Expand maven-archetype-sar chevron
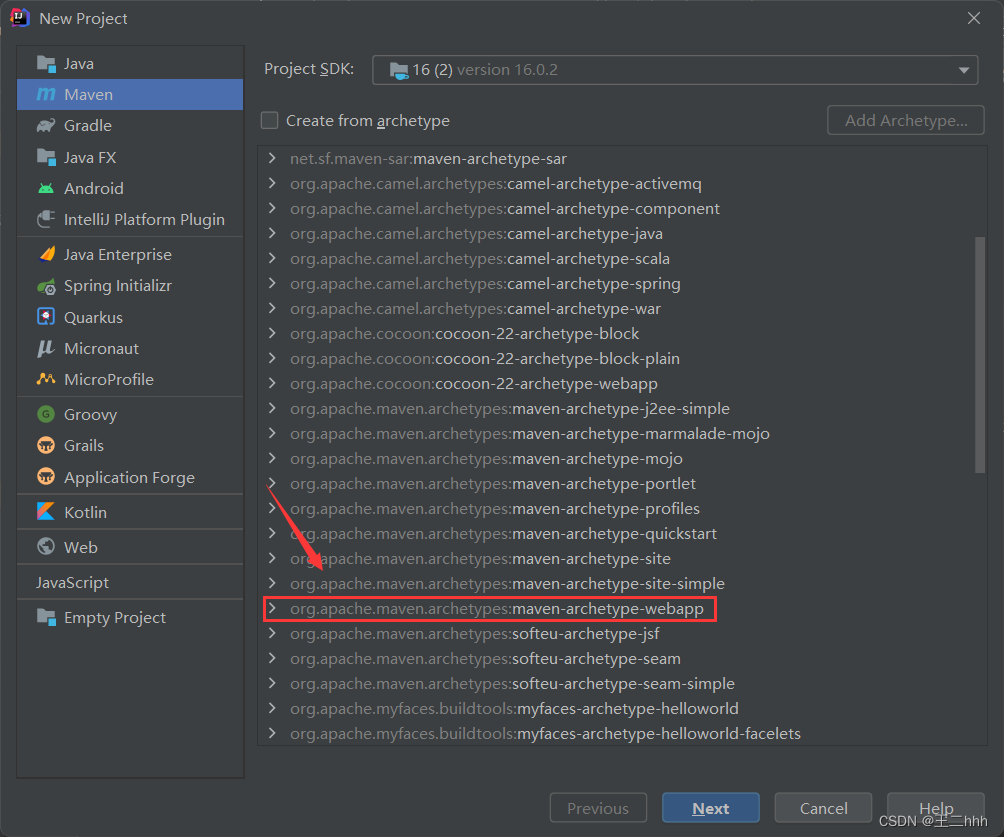The width and height of the screenshot is (1004, 837). pyautogui.click(x=272, y=158)
